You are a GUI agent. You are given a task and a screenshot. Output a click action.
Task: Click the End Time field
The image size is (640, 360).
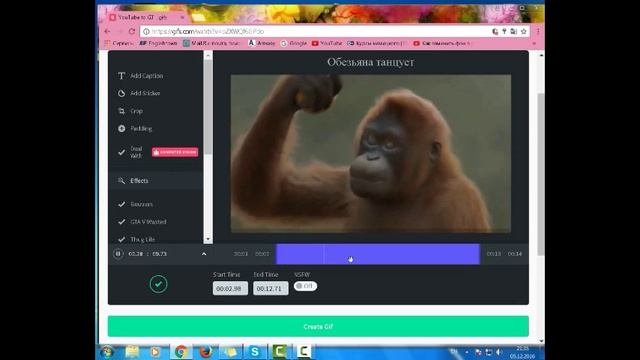coord(271,289)
